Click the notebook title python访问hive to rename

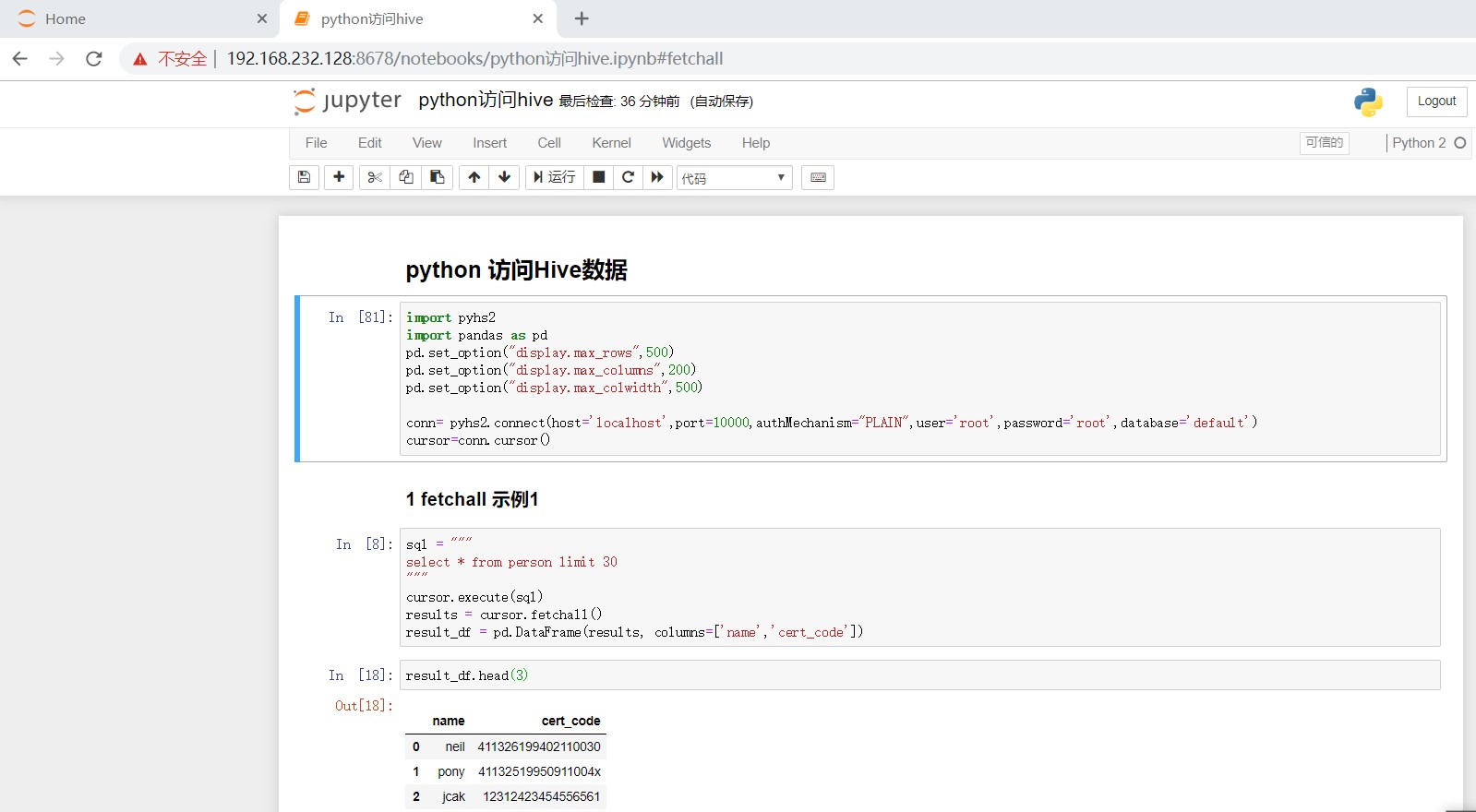(x=486, y=100)
